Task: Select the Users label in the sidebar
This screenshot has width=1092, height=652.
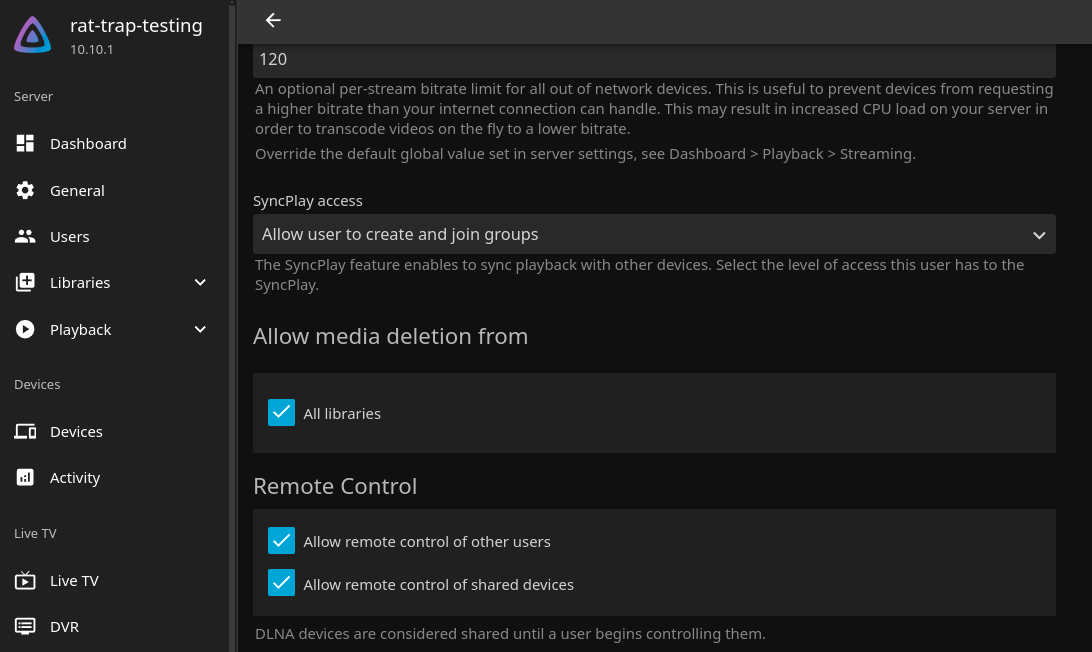Action: (70, 236)
